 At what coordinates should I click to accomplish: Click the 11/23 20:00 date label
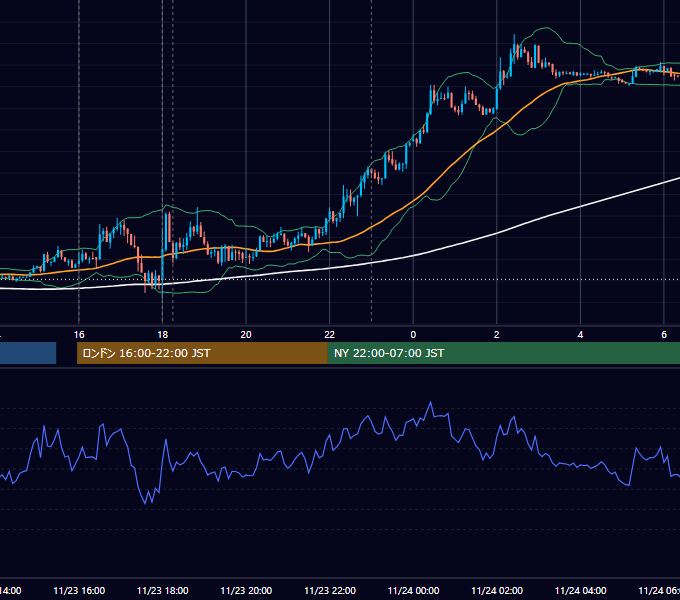coord(246,590)
